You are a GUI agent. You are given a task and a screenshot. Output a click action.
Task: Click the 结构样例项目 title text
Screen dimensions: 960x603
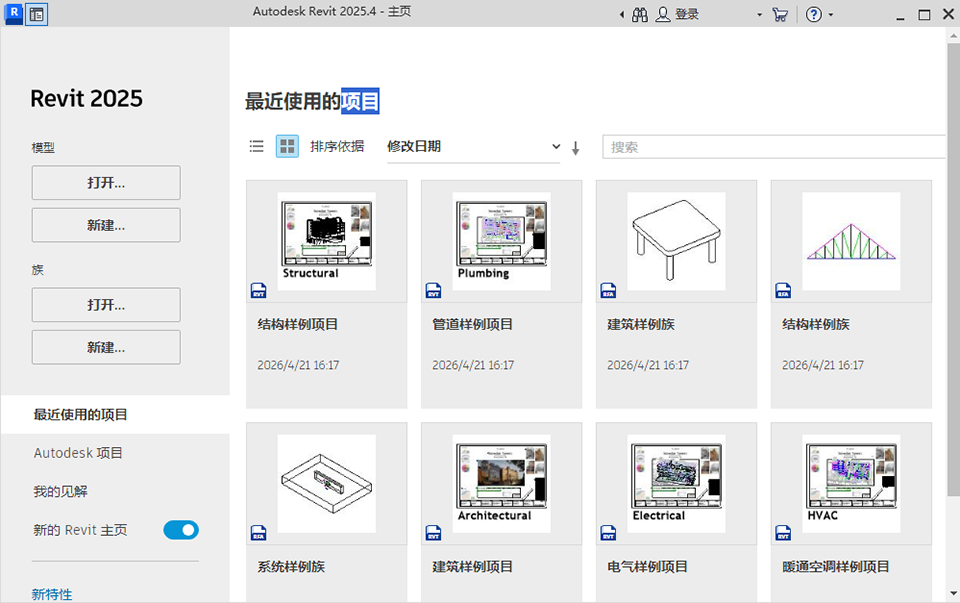298,324
